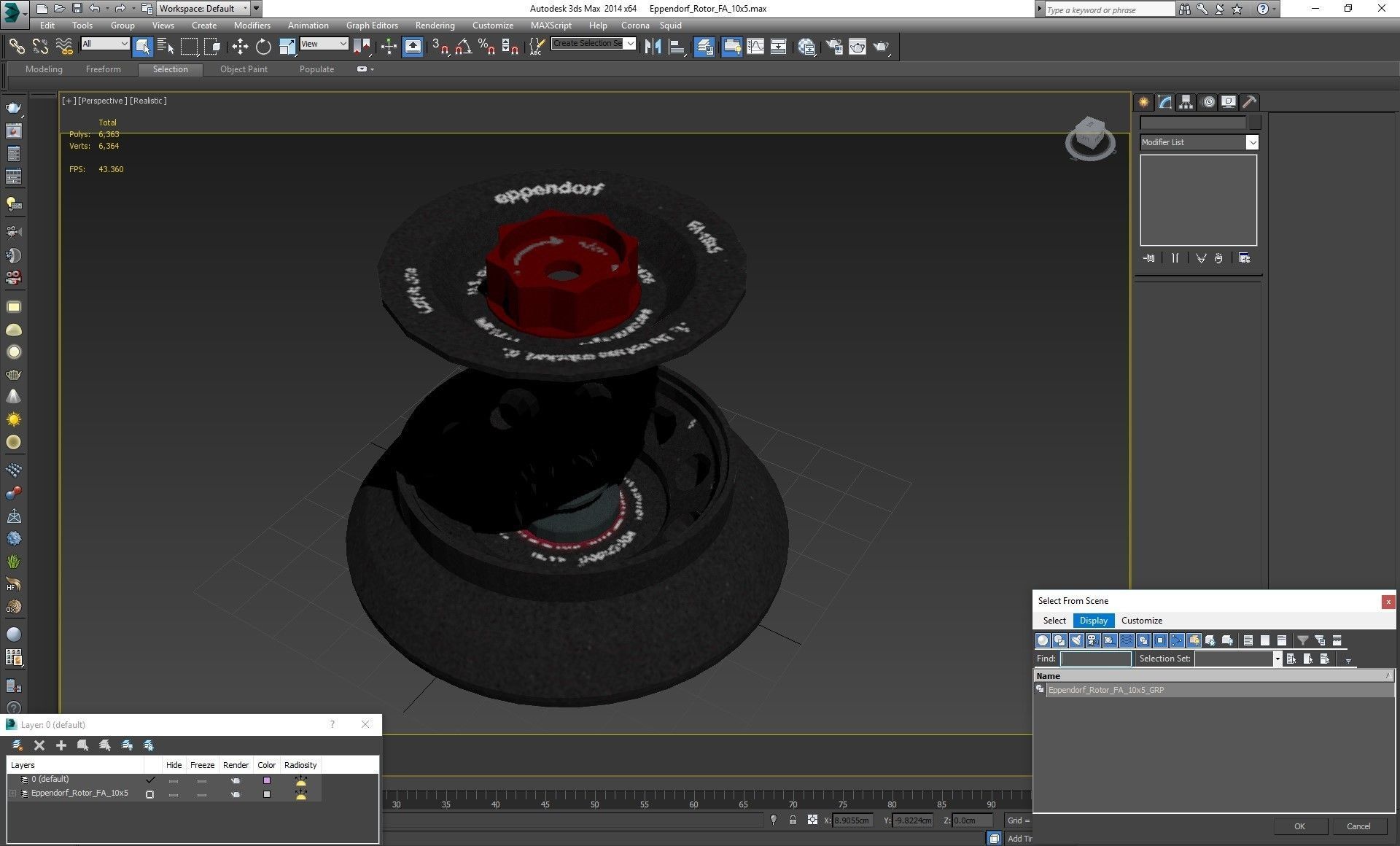Toggle the Spinner Snap icon

[510, 47]
